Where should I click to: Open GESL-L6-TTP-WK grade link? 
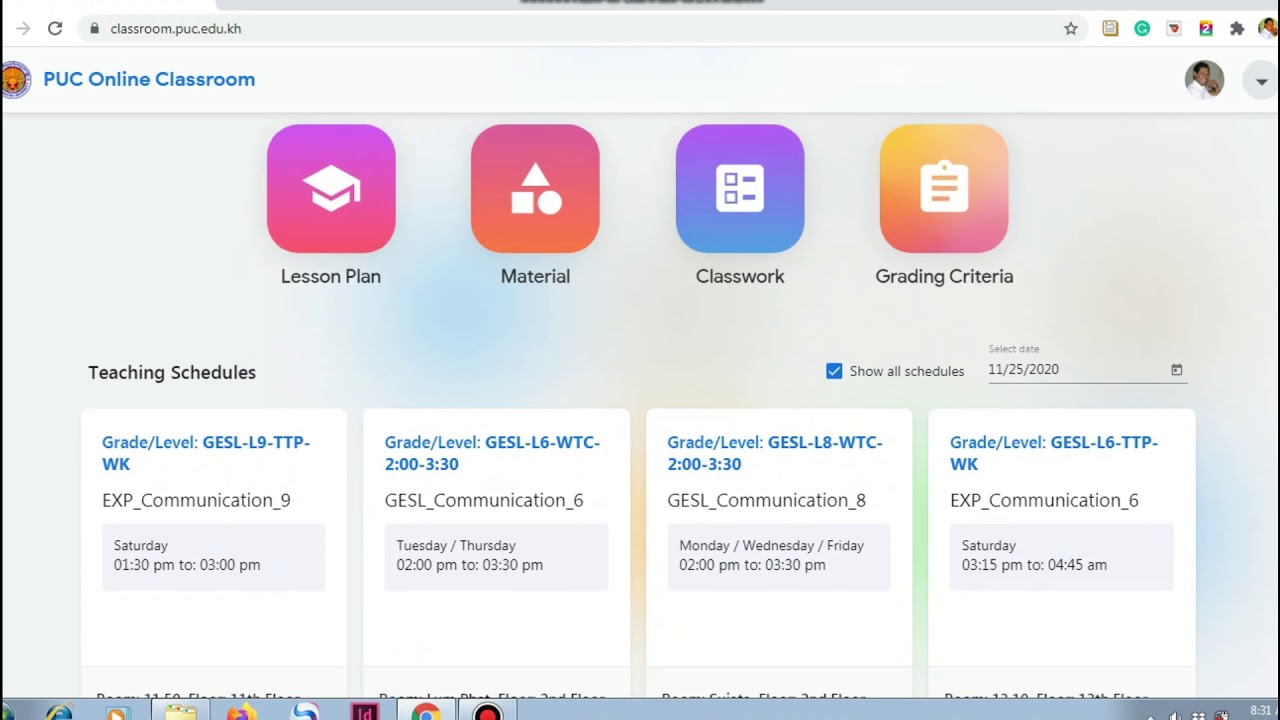(1054, 453)
